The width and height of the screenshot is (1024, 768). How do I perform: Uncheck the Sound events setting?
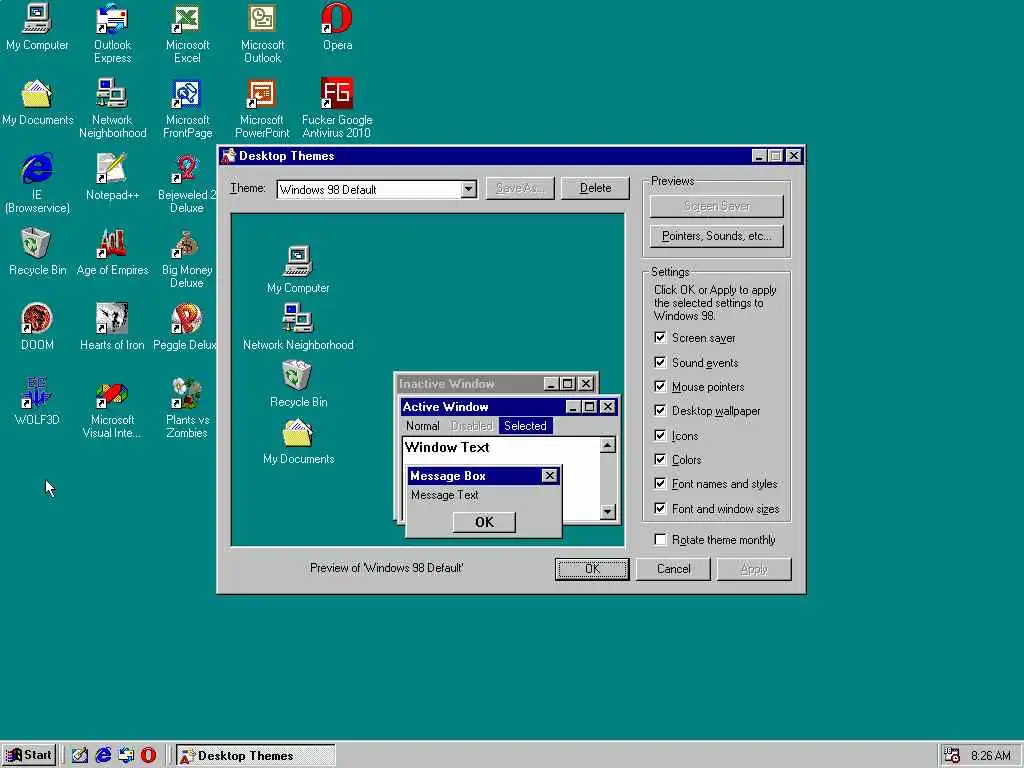(x=660, y=362)
